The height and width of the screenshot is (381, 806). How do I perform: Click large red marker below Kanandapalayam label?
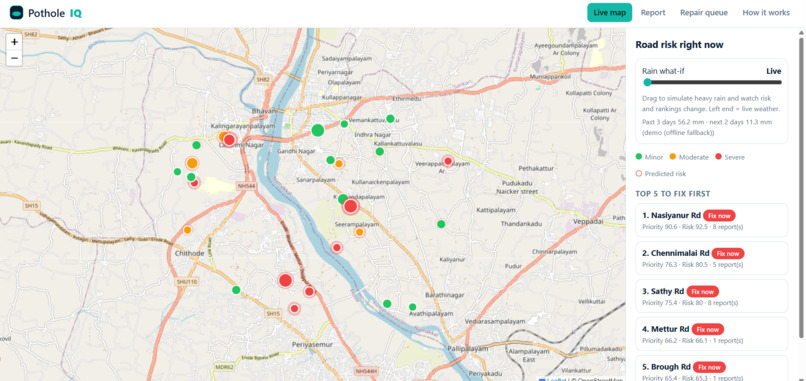click(x=351, y=206)
